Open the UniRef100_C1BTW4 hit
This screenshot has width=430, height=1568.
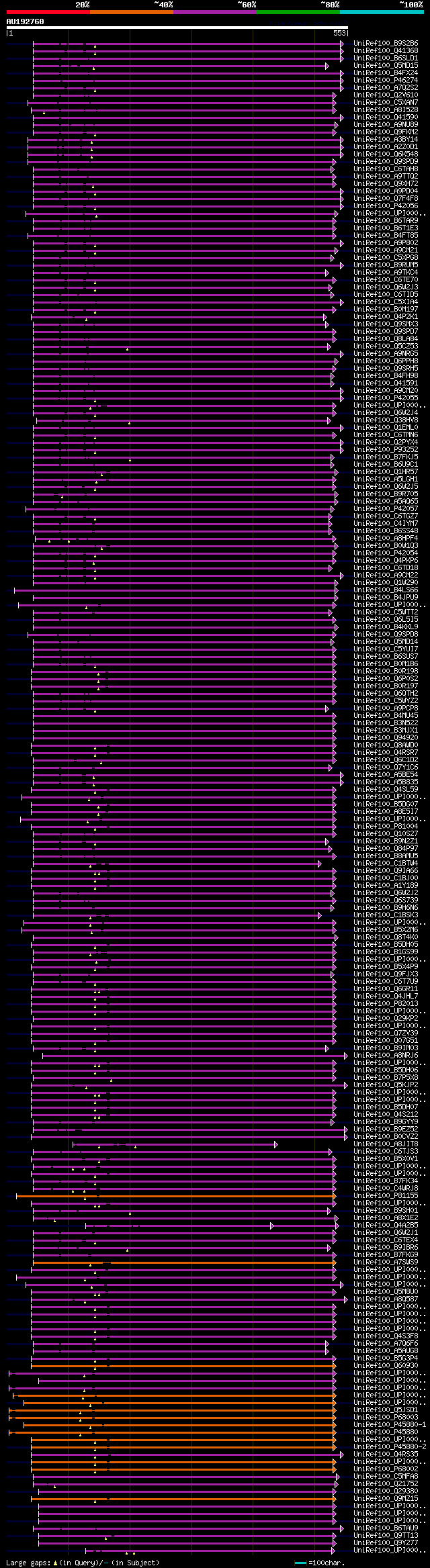click(x=386, y=864)
